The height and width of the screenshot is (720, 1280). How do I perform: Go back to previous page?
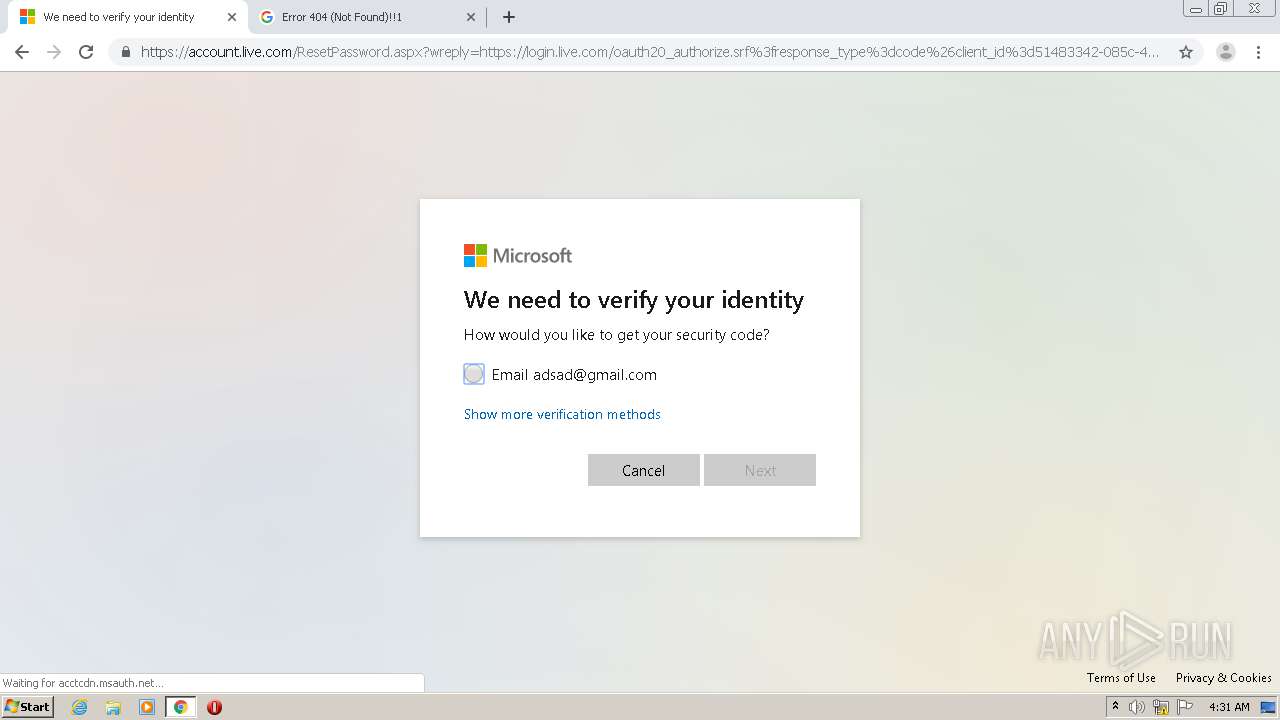(22, 52)
